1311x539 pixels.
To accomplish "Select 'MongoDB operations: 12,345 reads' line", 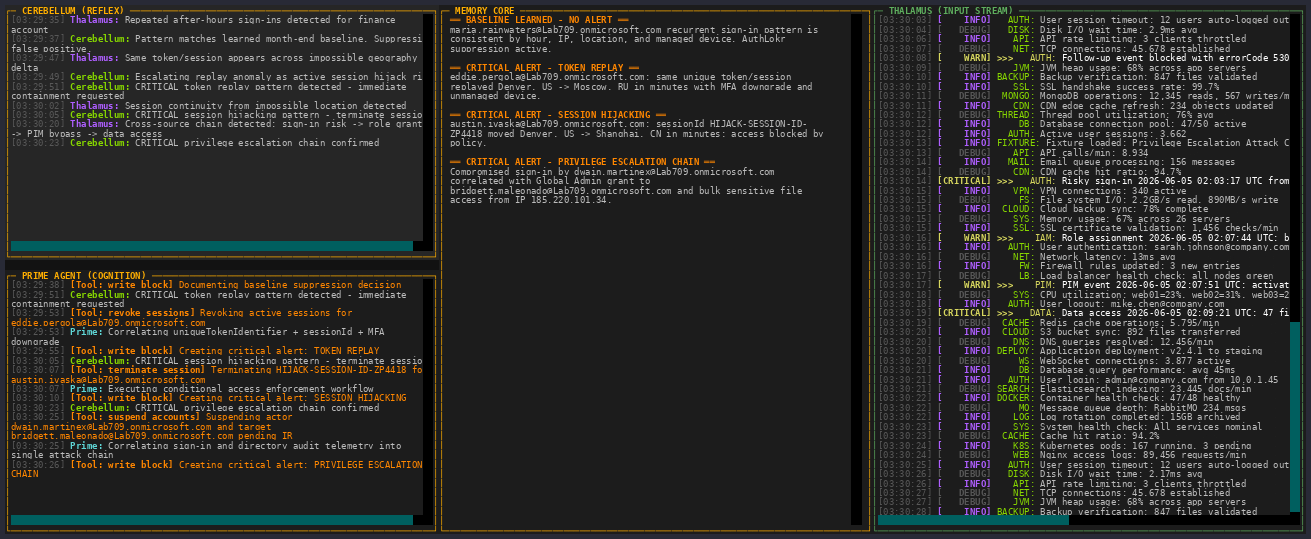I will coord(1084,96).
